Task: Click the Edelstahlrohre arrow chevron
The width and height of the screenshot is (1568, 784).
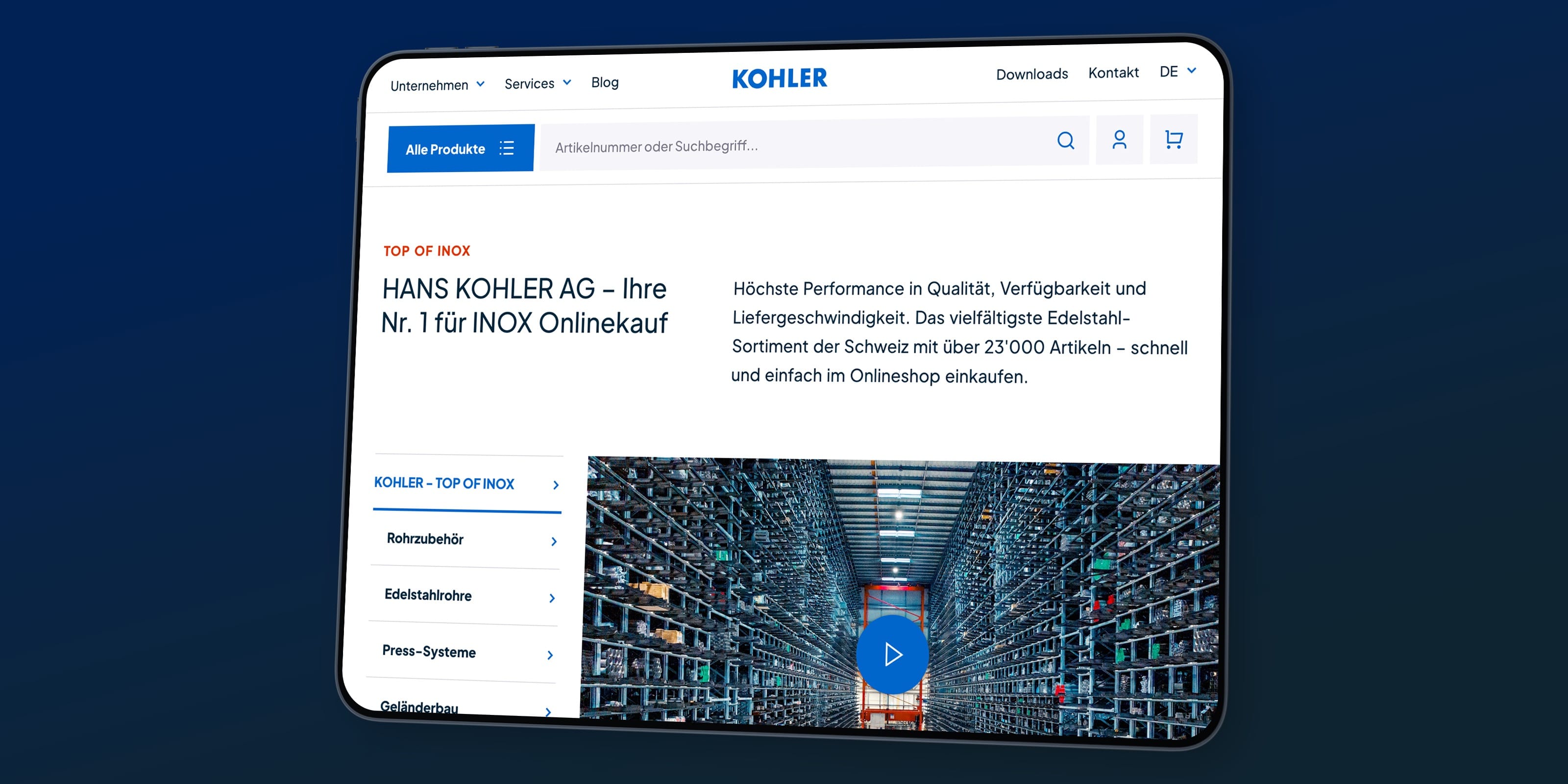Action: click(x=552, y=598)
